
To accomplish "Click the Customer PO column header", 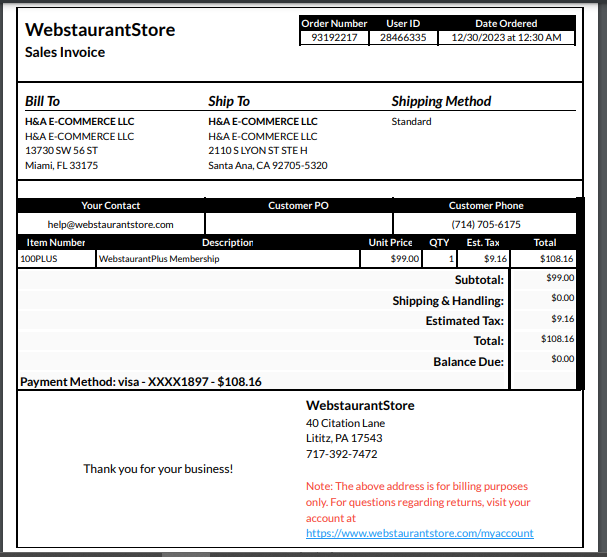I will click(x=298, y=206).
